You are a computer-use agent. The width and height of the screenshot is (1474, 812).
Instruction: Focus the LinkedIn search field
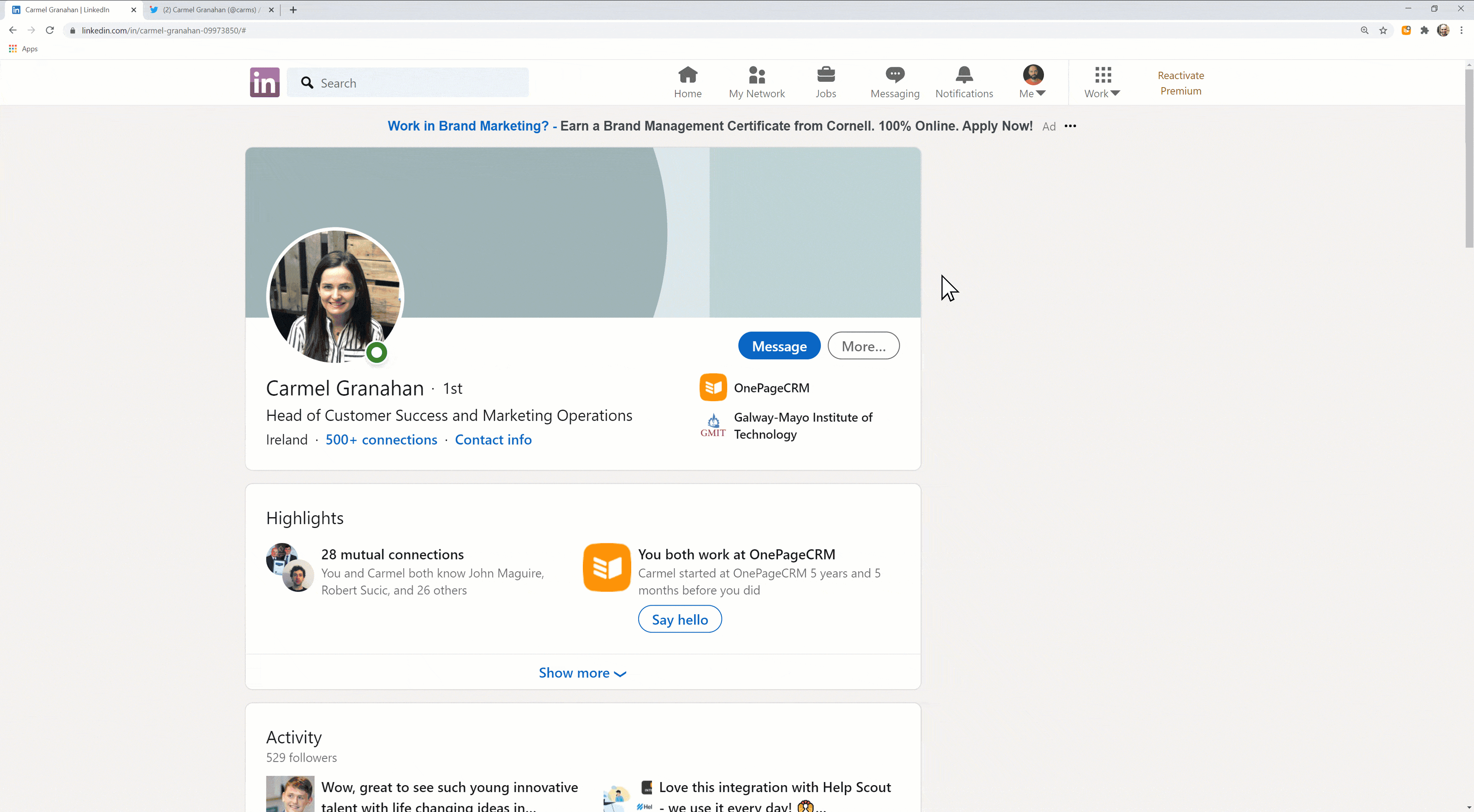tap(407, 83)
